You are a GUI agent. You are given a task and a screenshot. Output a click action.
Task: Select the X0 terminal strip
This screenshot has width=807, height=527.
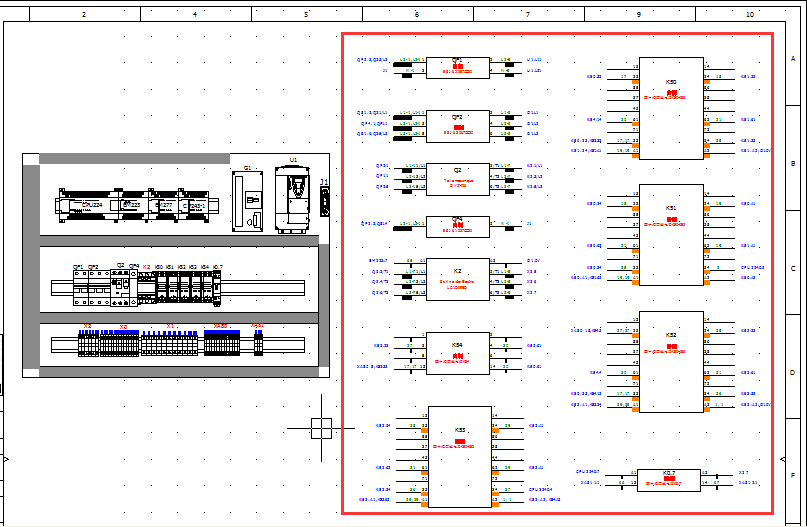(119, 343)
